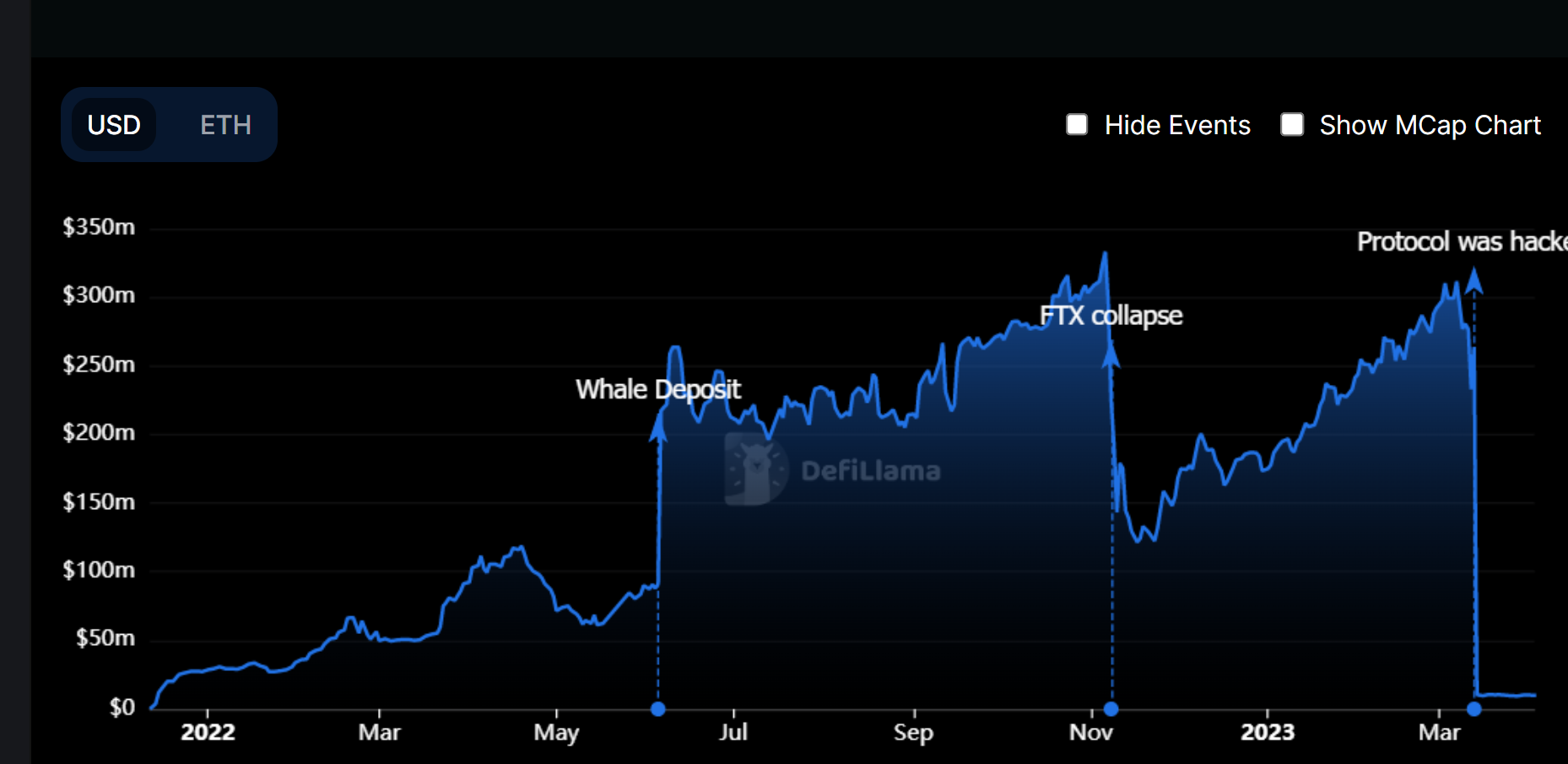Click the Whale Deposit arrowhead icon
Viewport: 1568px width, 764px height.
click(x=658, y=427)
